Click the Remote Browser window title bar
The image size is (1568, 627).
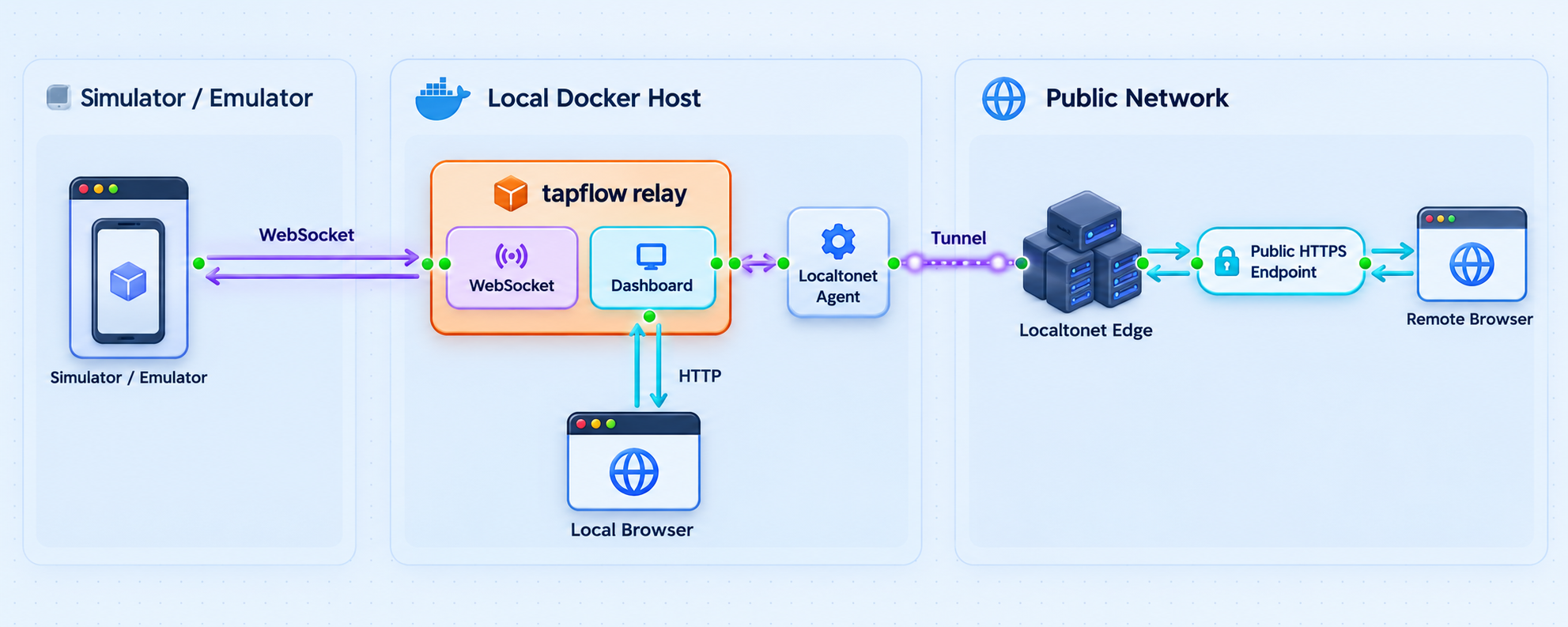(x=1472, y=218)
